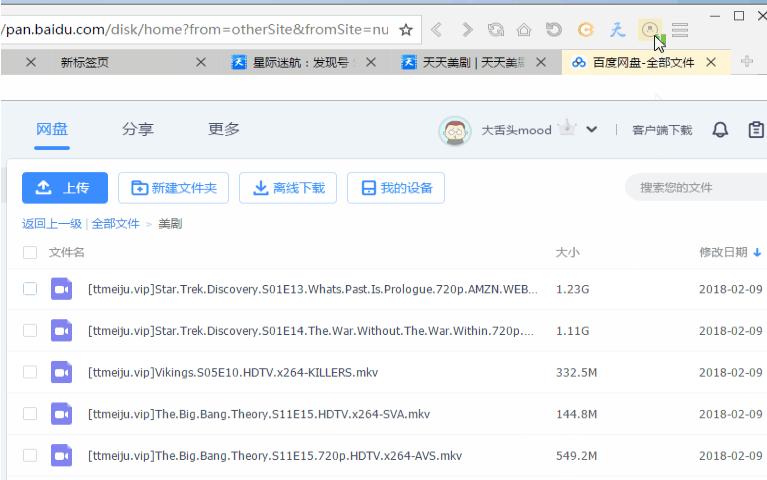Image resolution: width=767 pixels, height=480 pixels.
Task: Close the 百度网盘 tab
Action: 711,62
